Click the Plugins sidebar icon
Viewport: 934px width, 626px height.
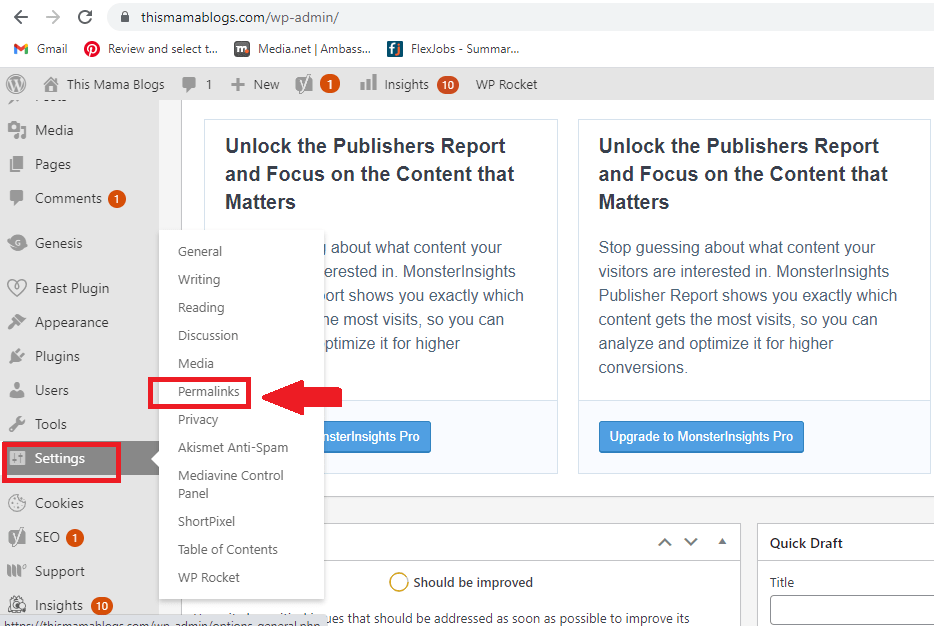(17, 356)
